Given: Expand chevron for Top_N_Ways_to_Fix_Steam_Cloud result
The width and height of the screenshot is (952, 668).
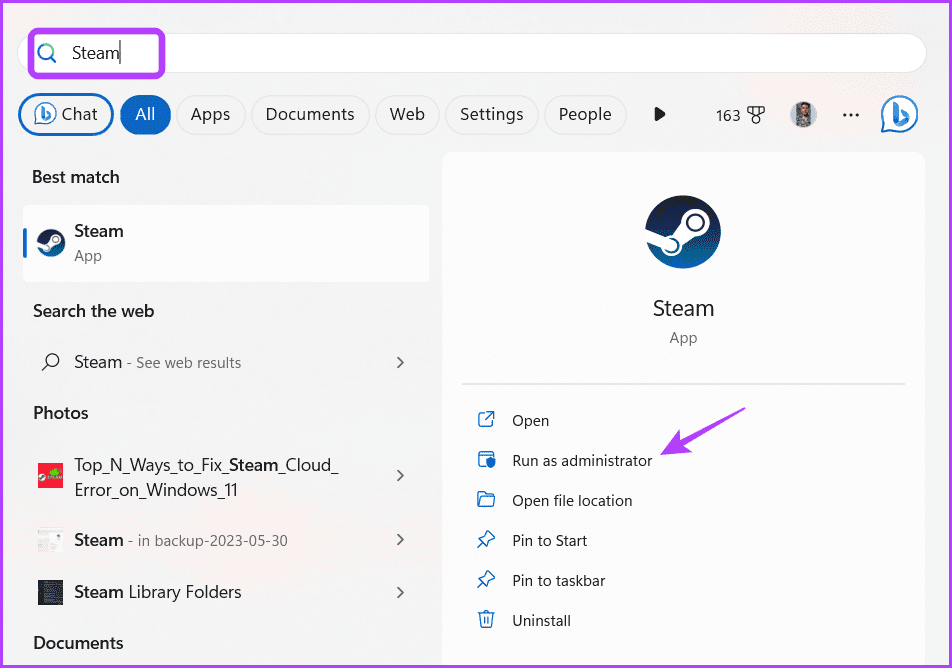Looking at the screenshot, I should tap(400, 475).
